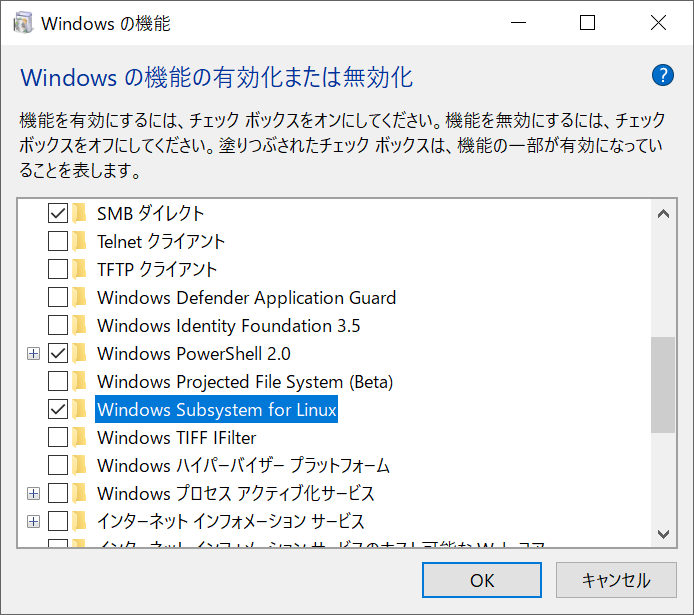
Task: Select Windows プロセス アクティブ化サービス label
Action: (236, 493)
